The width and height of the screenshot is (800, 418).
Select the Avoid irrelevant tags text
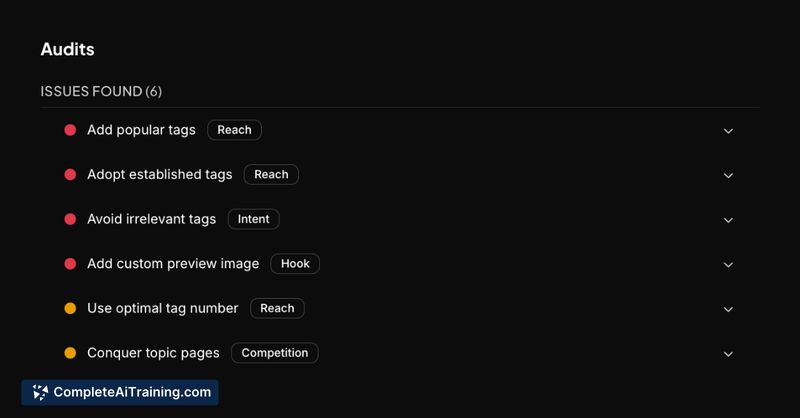(152, 219)
